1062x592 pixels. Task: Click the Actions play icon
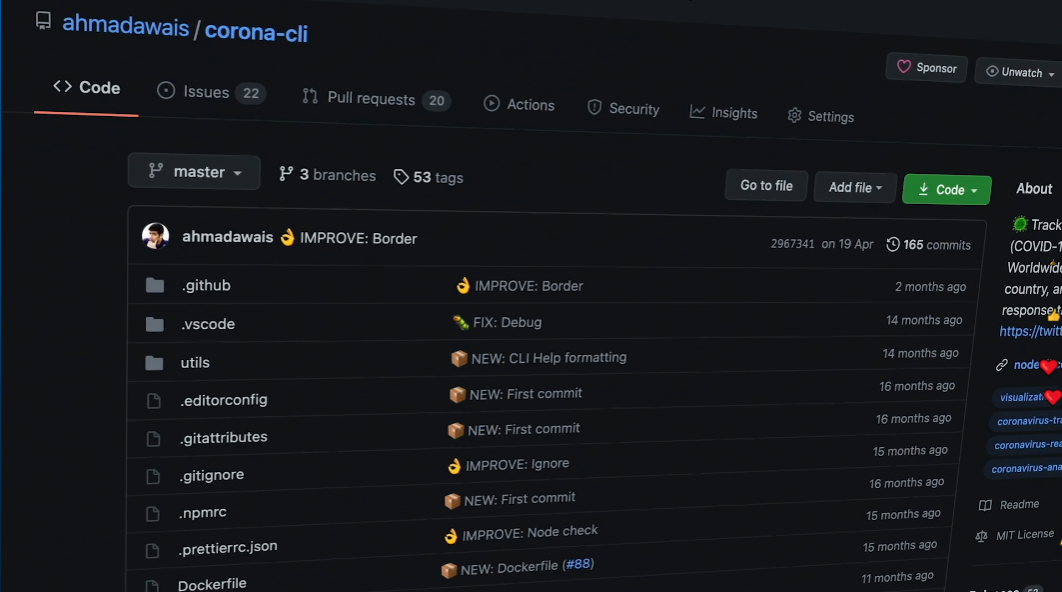[x=492, y=103]
